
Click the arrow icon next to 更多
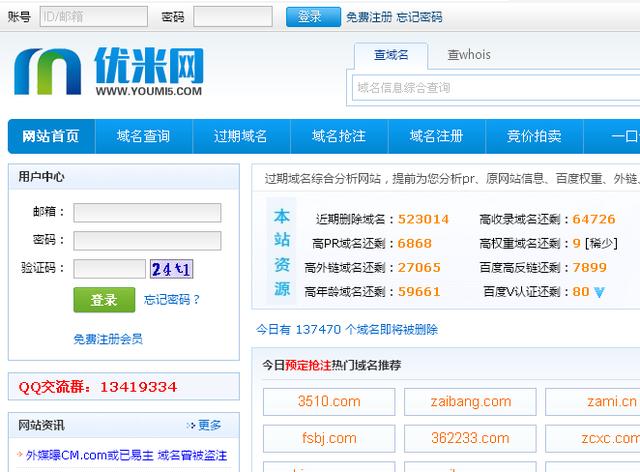191,425
